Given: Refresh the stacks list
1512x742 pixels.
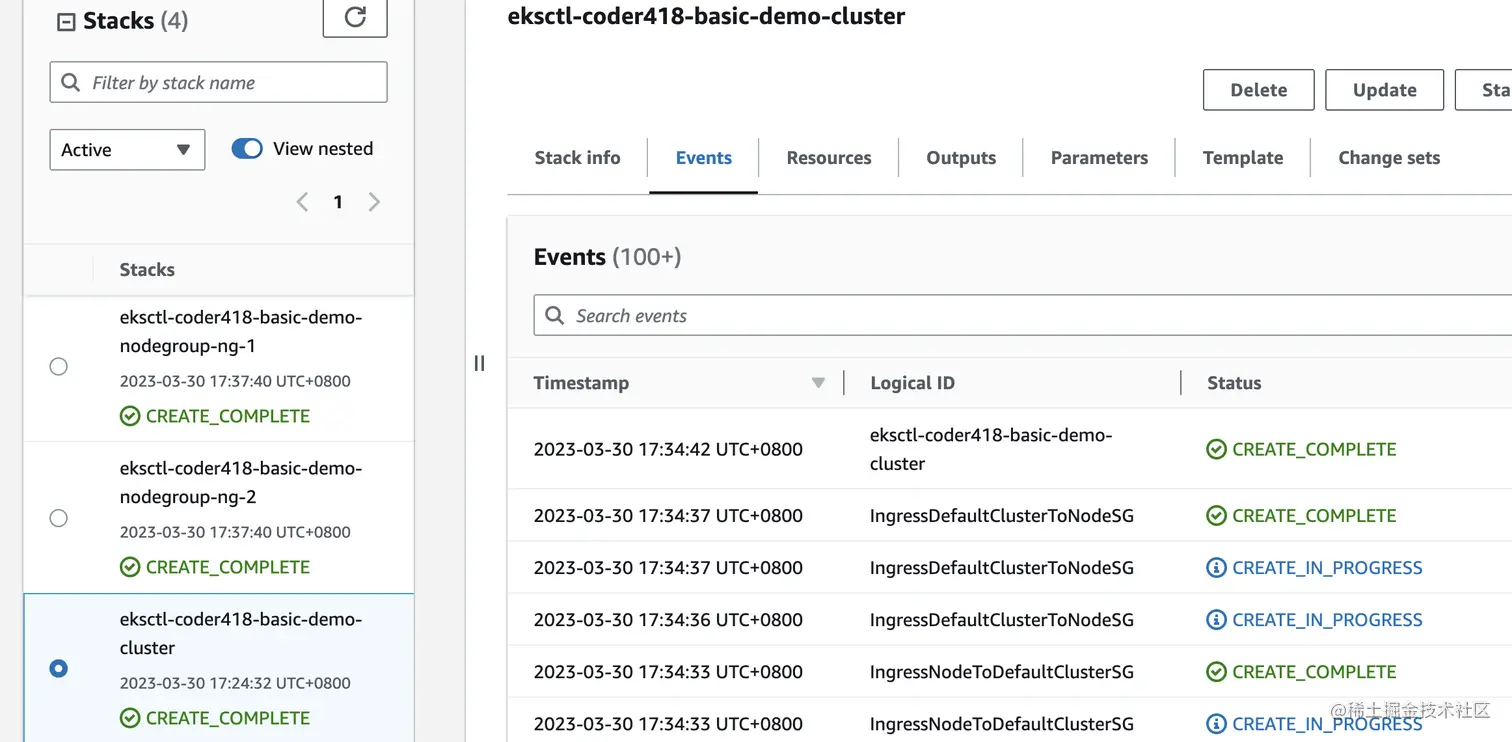Looking at the screenshot, I should [355, 17].
